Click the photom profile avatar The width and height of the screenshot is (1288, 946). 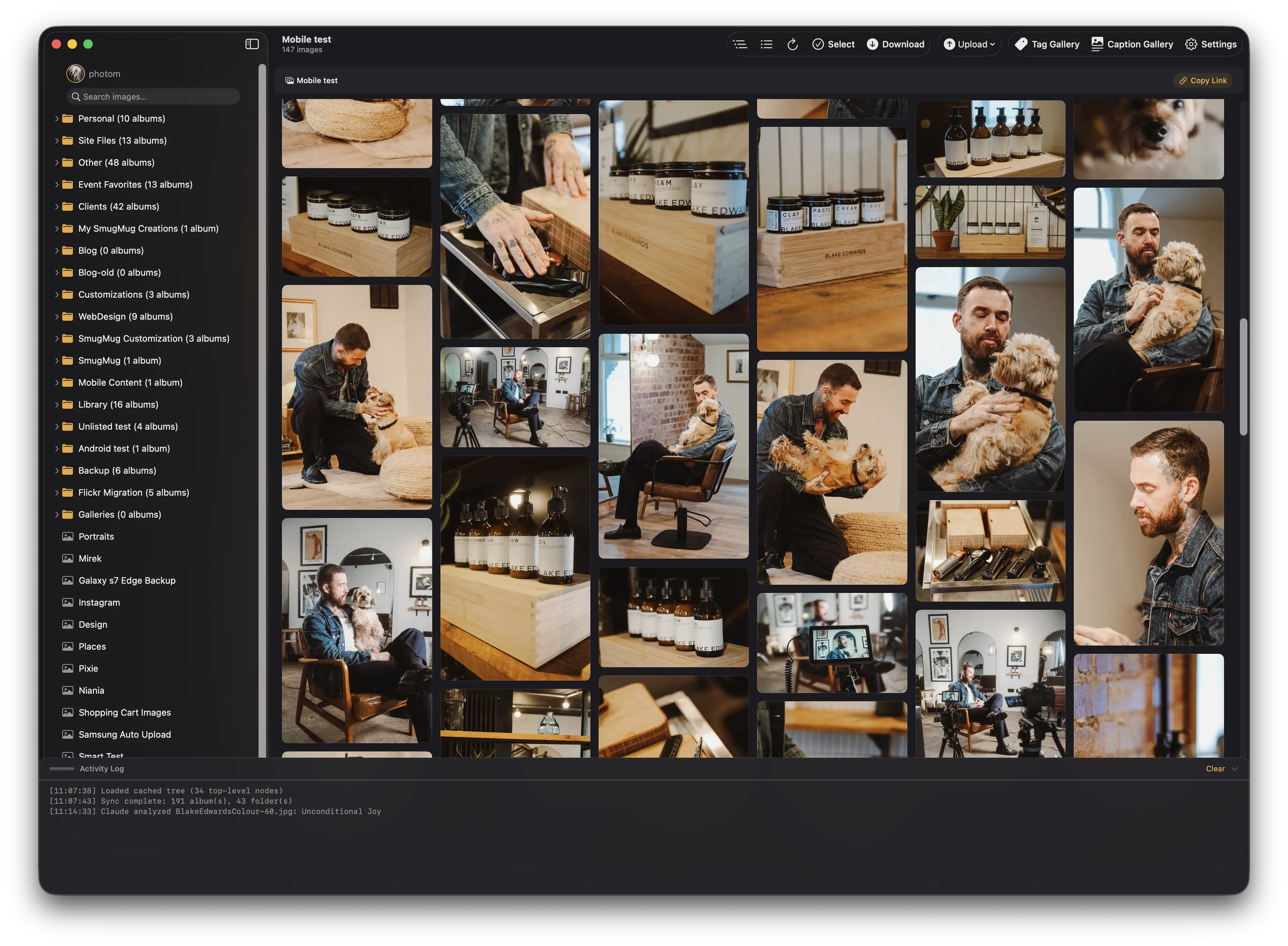coord(75,73)
